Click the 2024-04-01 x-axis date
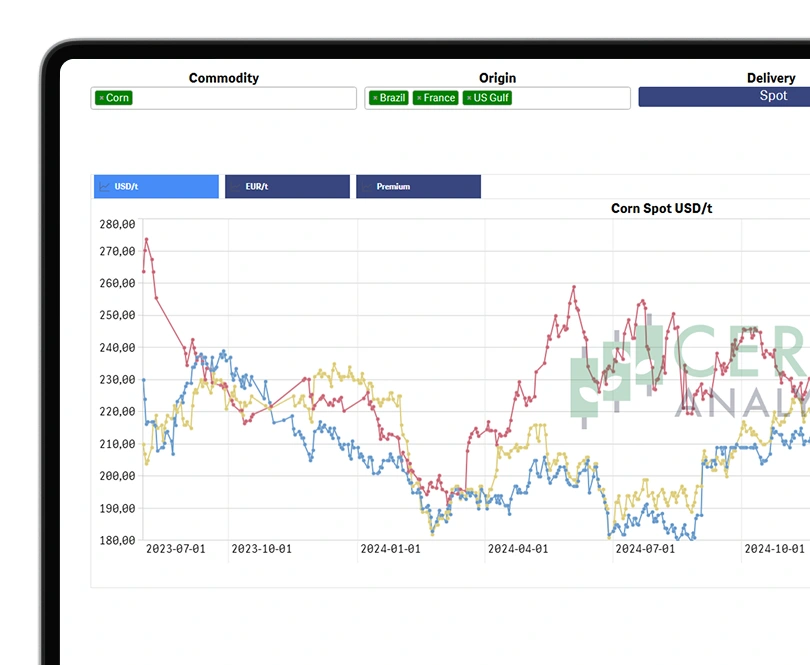The height and width of the screenshot is (665, 810). [518, 549]
